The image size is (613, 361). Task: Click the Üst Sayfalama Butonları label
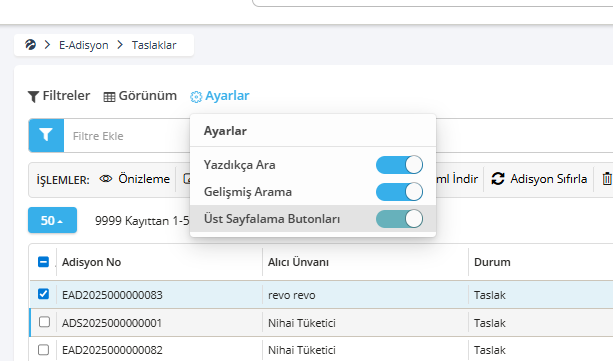pyautogui.click(x=272, y=219)
